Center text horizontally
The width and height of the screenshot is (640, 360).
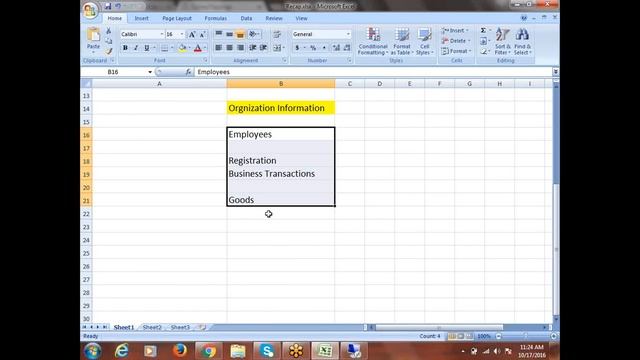coord(229,48)
